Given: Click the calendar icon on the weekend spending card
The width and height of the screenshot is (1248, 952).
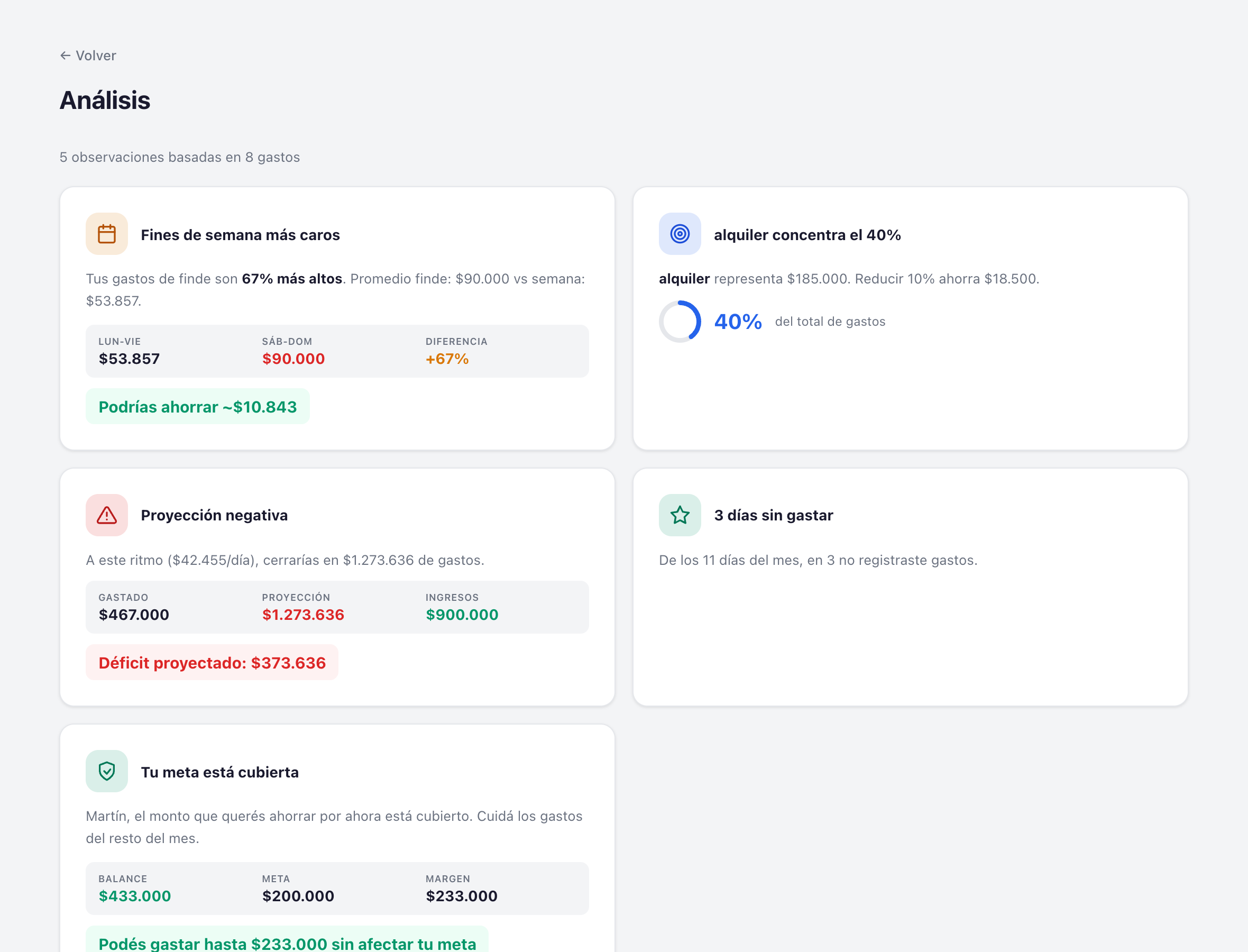Looking at the screenshot, I should 106,234.
